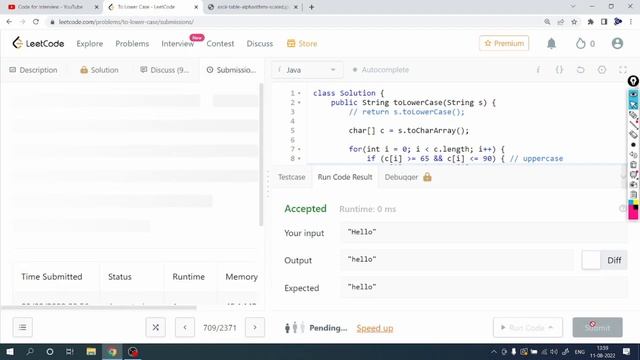Click the Epic Pen brush size dot
Image resolution: width=640 pixels, height=360 pixels.
pyautogui.click(x=633, y=144)
